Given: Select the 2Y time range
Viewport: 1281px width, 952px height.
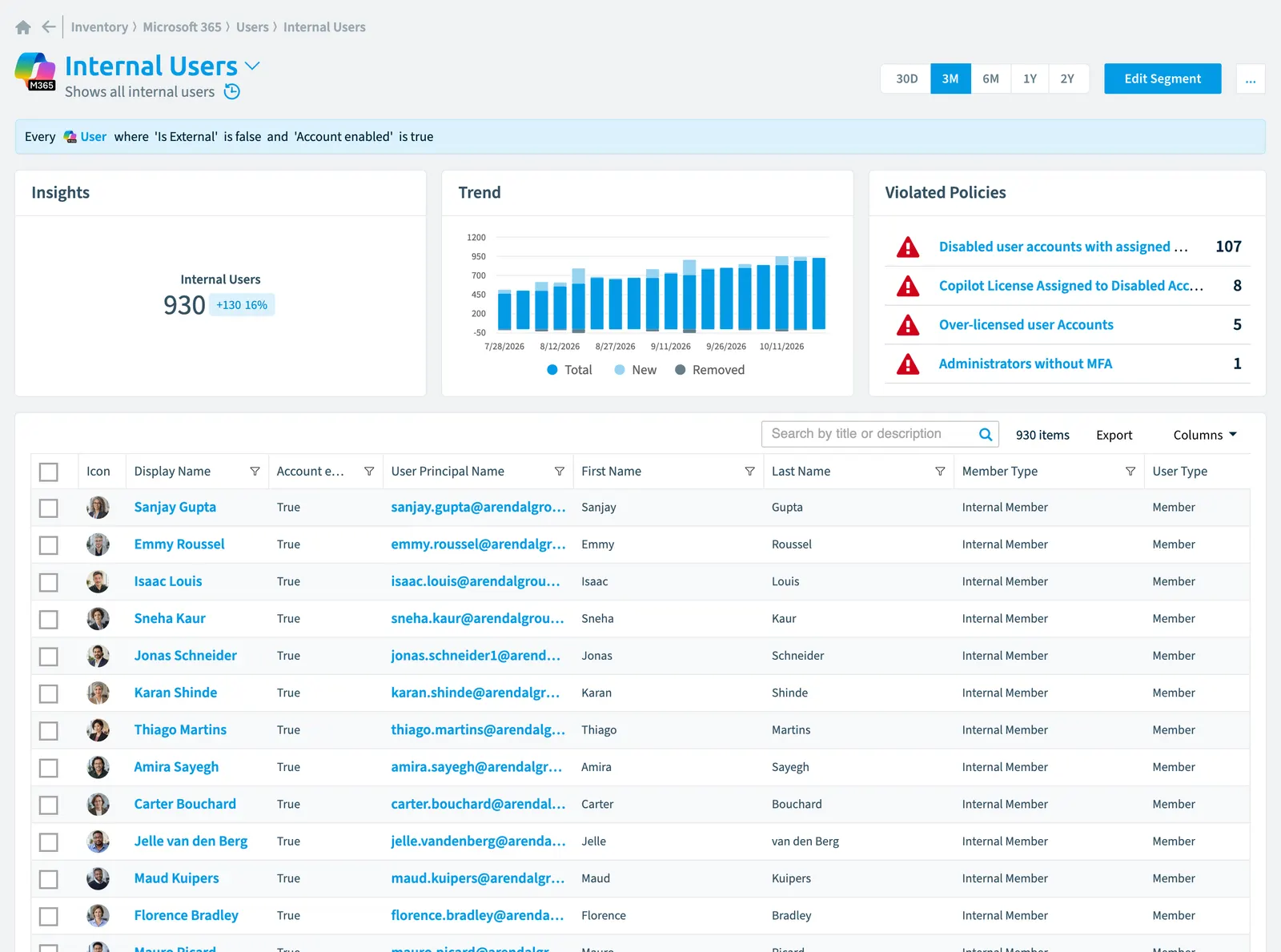Looking at the screenshot, I should tap(1067, 78).
